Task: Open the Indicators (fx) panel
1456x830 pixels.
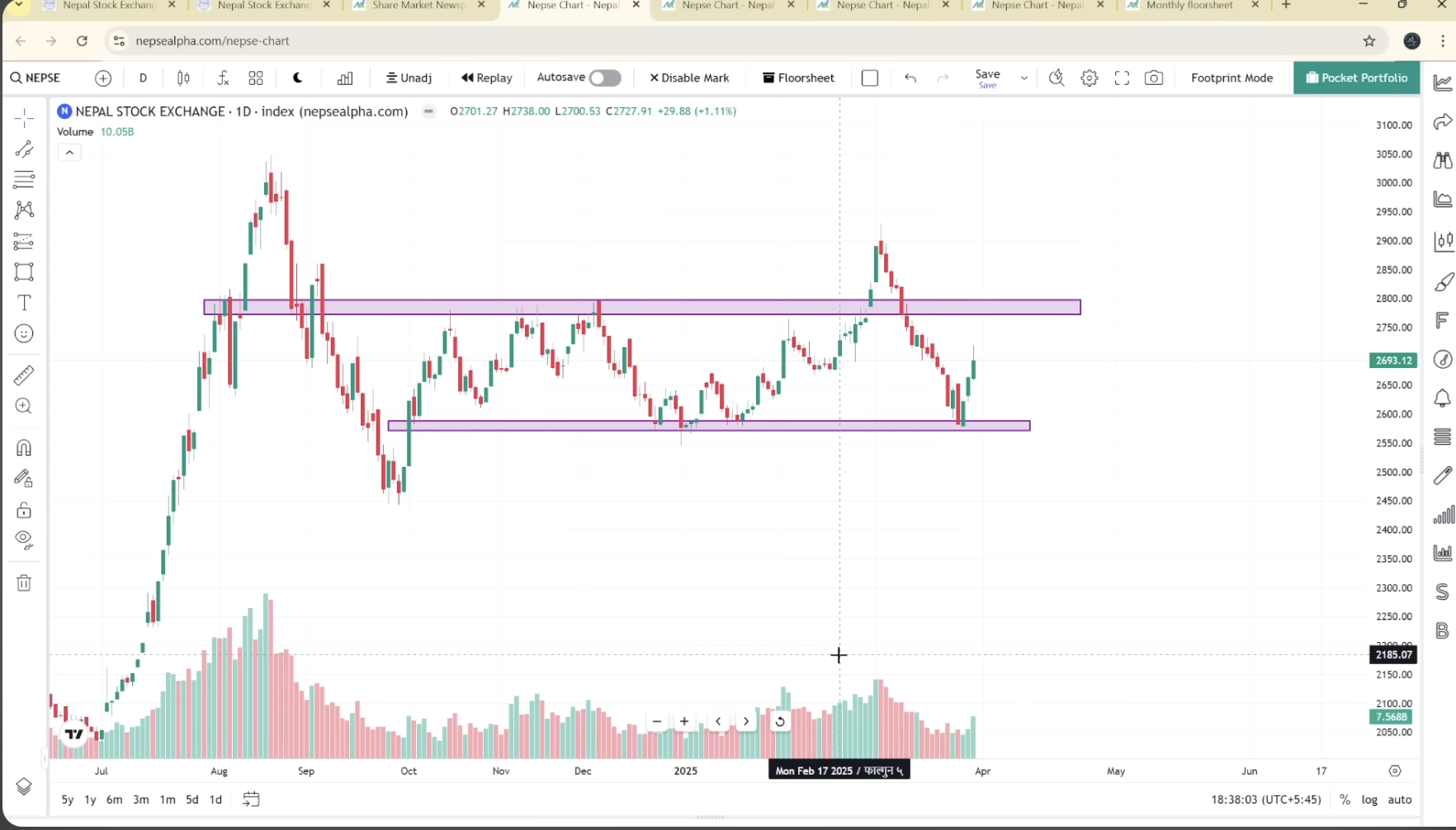Action: tap(223, 78)
